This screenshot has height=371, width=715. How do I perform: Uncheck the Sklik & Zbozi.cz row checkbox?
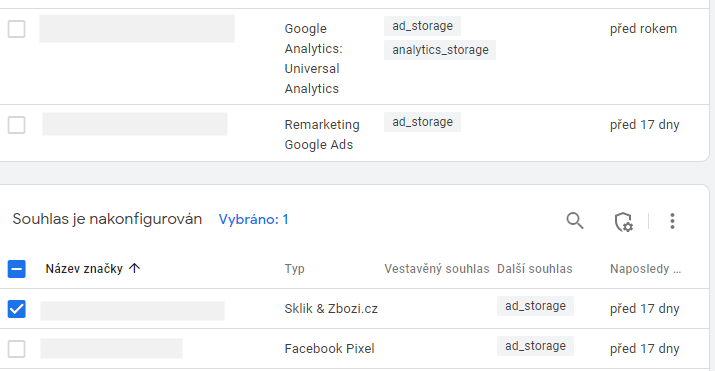coord(16,309)
